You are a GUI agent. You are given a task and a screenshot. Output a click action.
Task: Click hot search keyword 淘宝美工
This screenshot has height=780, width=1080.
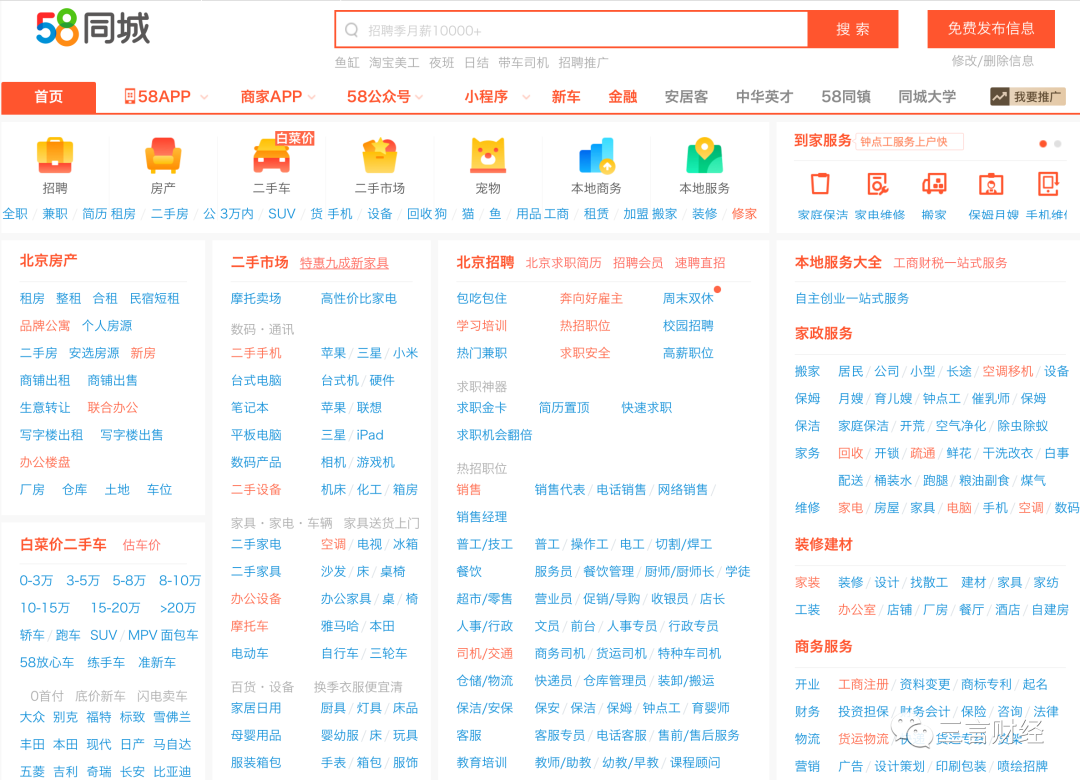(x=394, y=63)
